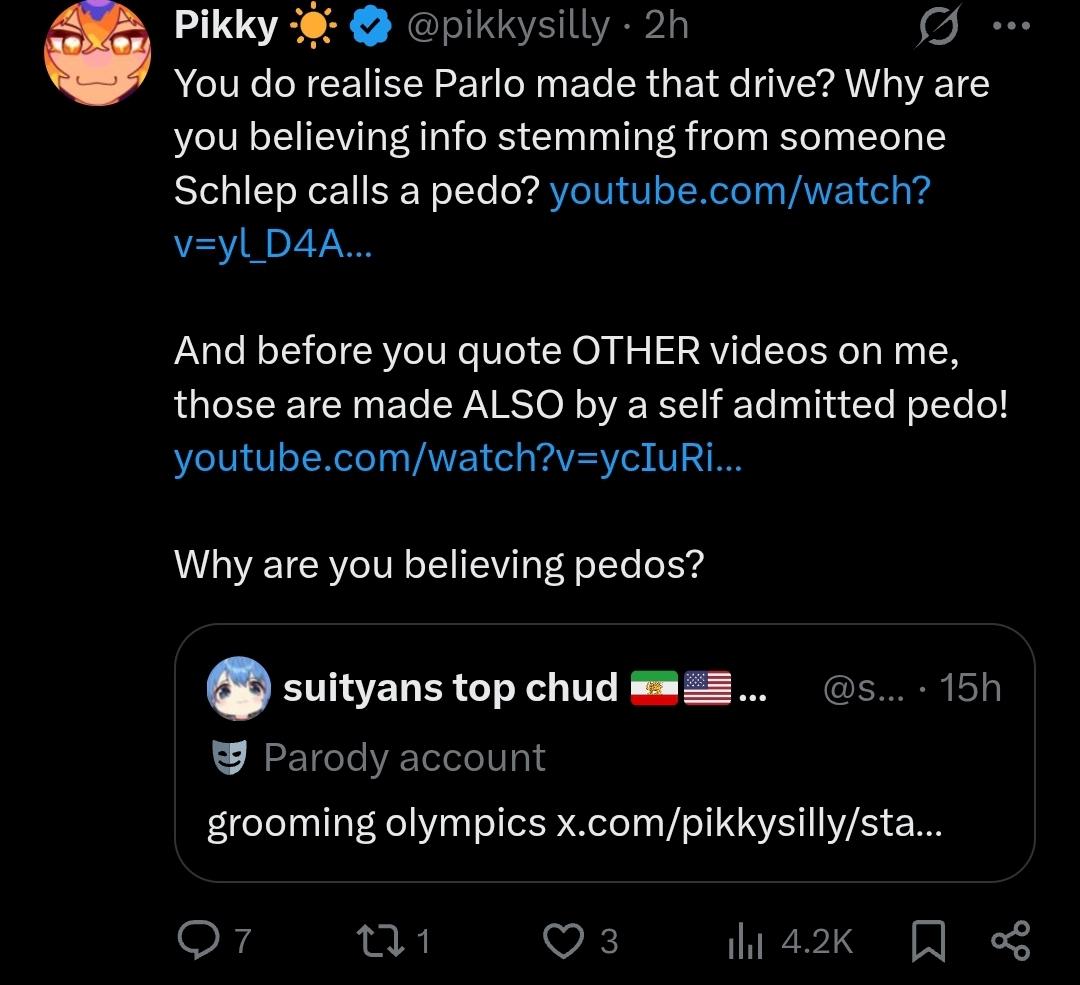Click the Parody account mask icon
Image resolution: width=1080 pixels, height=985 pixels.
point(229,758)
